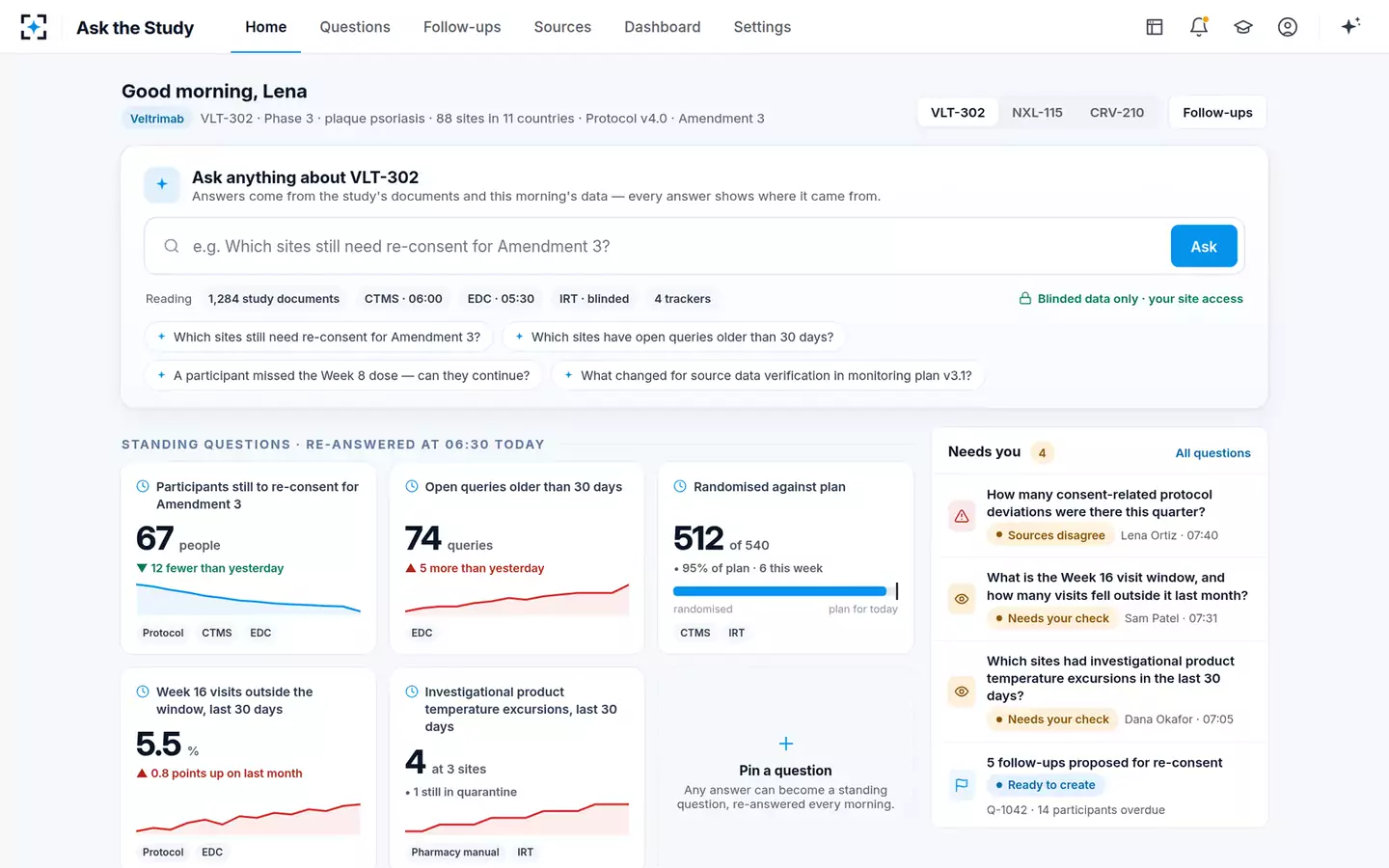
Task: Select the VLT-302 study
Action: 958,113
